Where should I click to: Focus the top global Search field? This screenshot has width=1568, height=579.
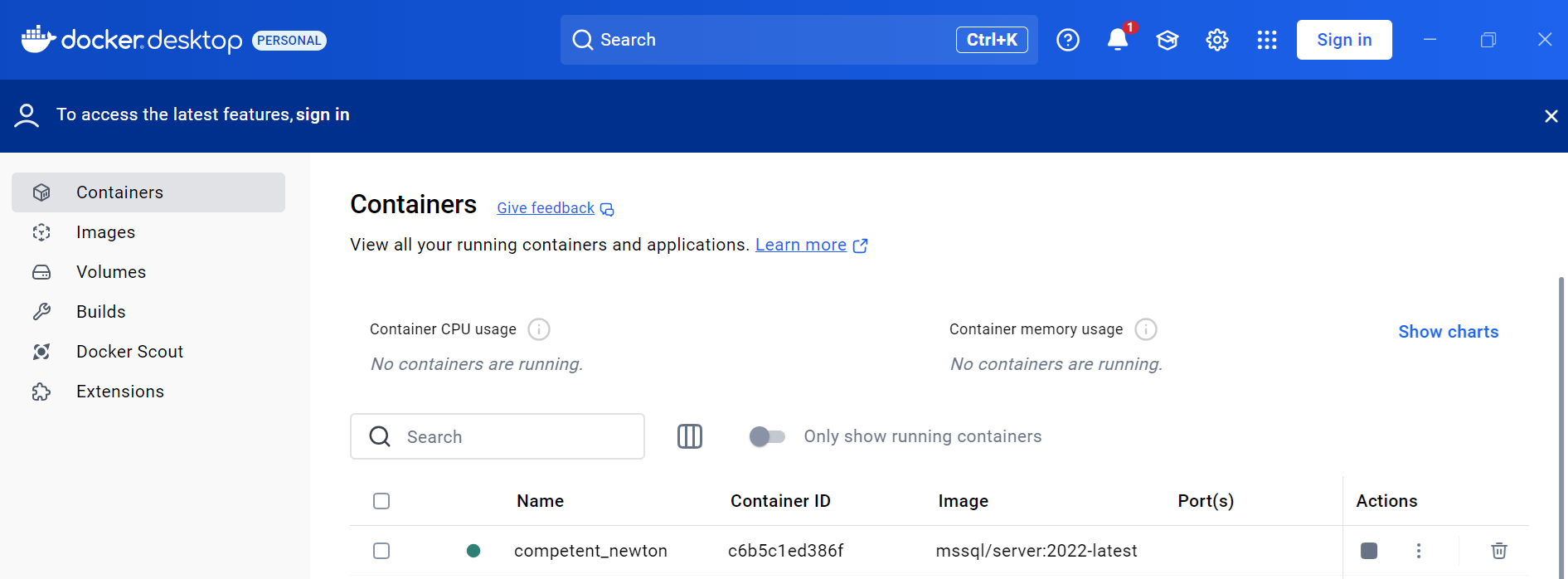click(799, 40)
